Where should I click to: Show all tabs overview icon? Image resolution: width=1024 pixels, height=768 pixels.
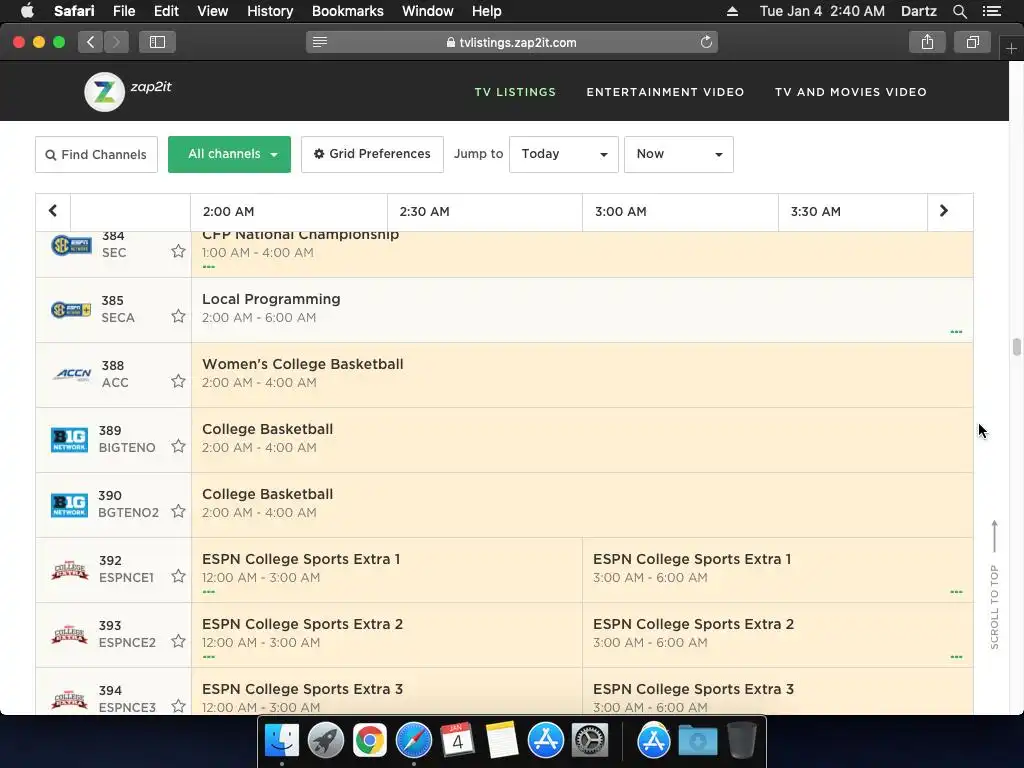click(x=972, y=42)
